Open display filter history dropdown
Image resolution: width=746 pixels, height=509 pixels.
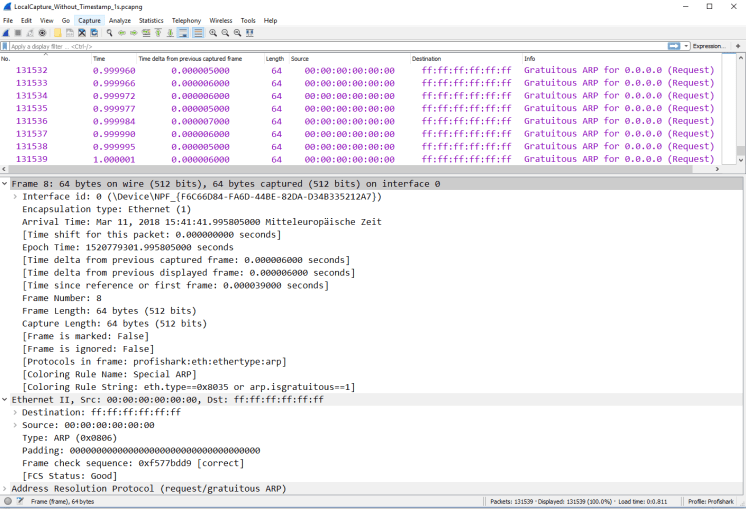pos(686,46)
